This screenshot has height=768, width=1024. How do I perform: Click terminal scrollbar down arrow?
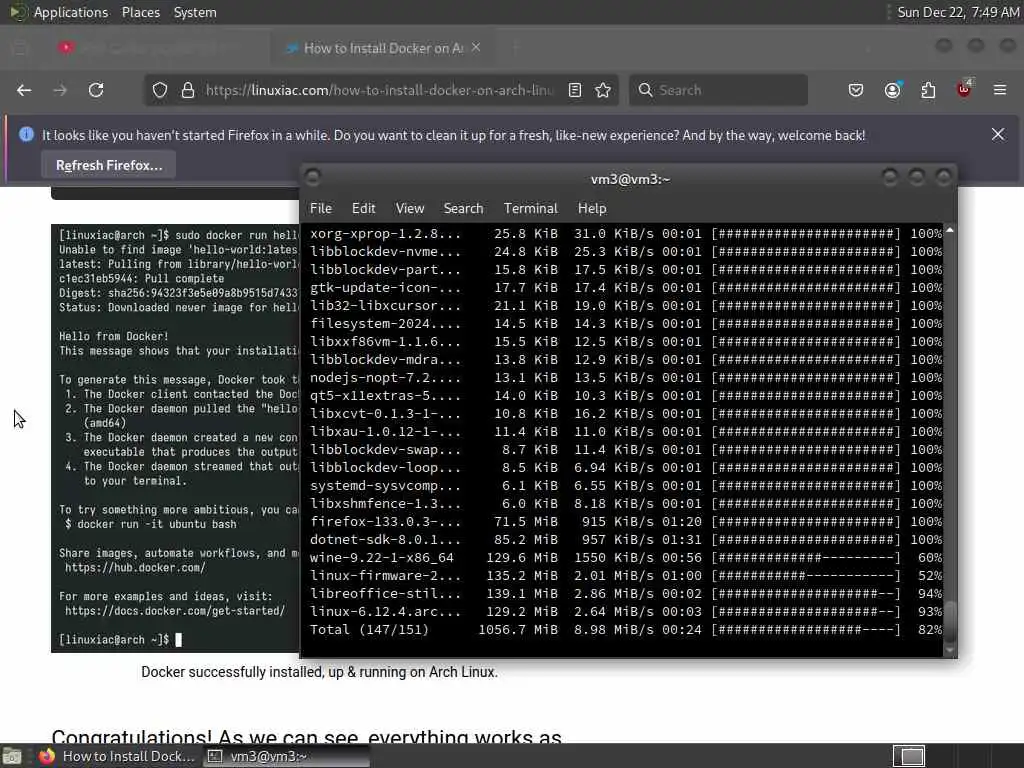click(x=950, y=650)
